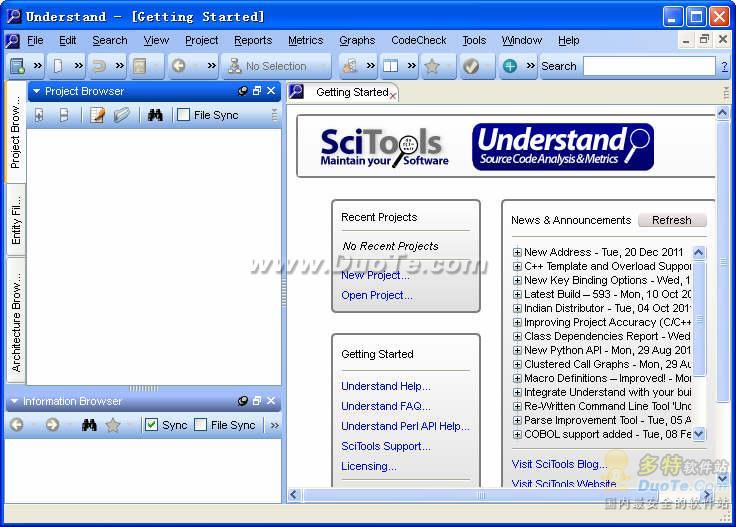736x527 pixels.
Task: Click the collapse all icon in Project Browser
Action: click(x=64, y=115)
